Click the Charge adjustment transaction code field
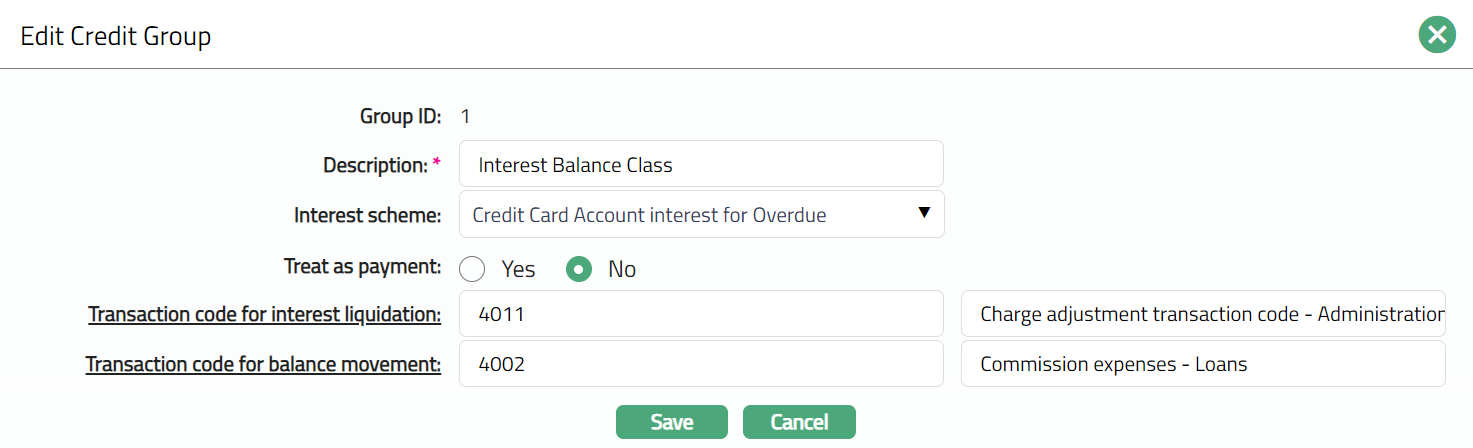The height and width of the screenshot is (448, 1473). click(x=1202, y=315)
